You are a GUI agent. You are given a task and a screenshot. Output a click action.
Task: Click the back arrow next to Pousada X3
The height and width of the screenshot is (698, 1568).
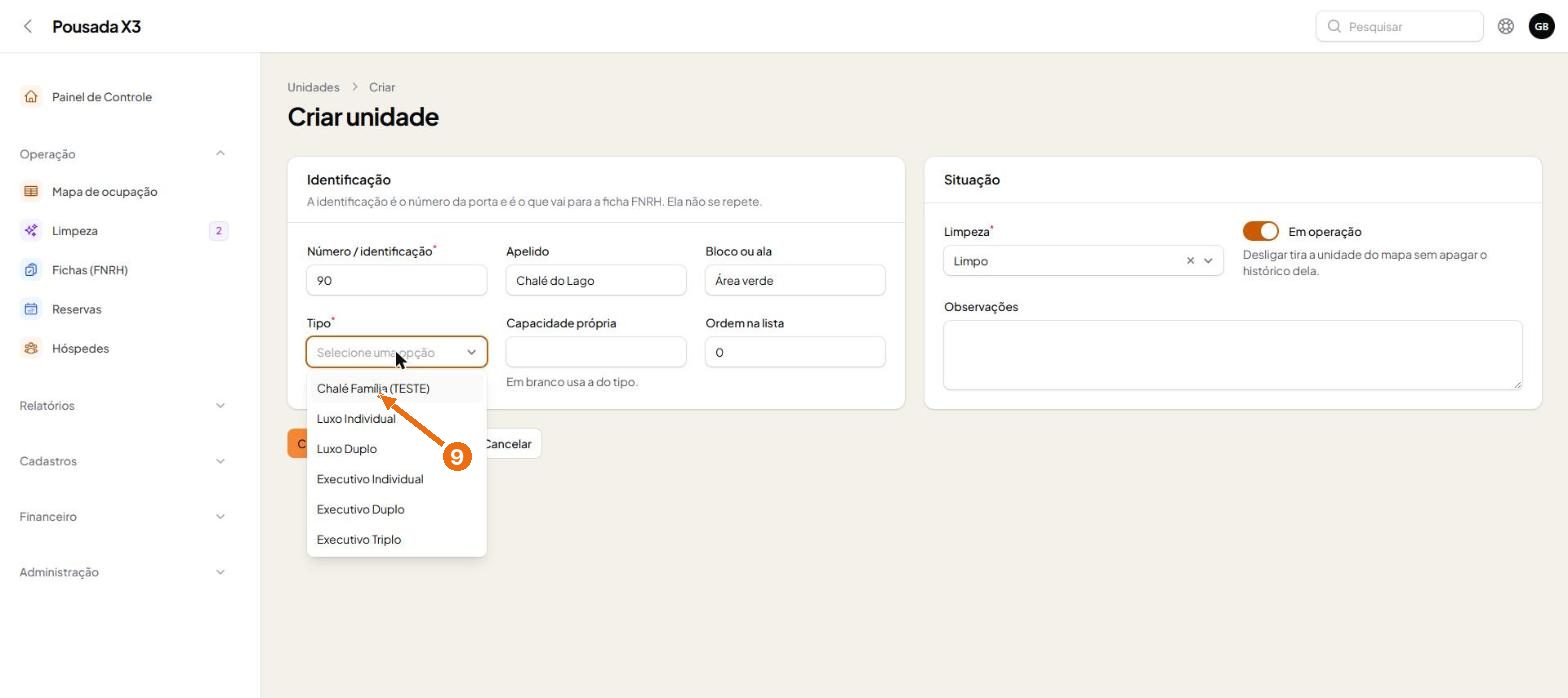coord(28,26)
